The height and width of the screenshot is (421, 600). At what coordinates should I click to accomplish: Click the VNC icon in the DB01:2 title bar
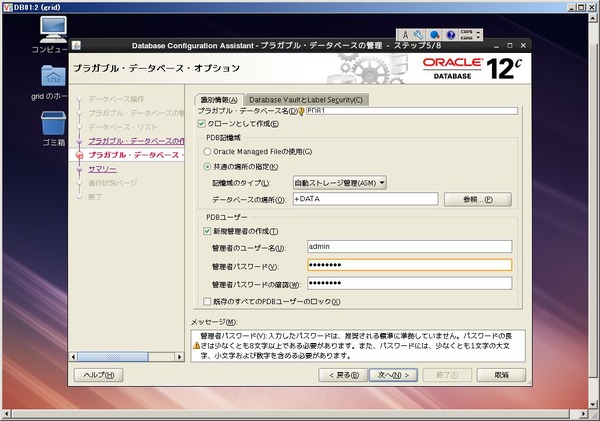pyautogui.click(x=7, y=7)
